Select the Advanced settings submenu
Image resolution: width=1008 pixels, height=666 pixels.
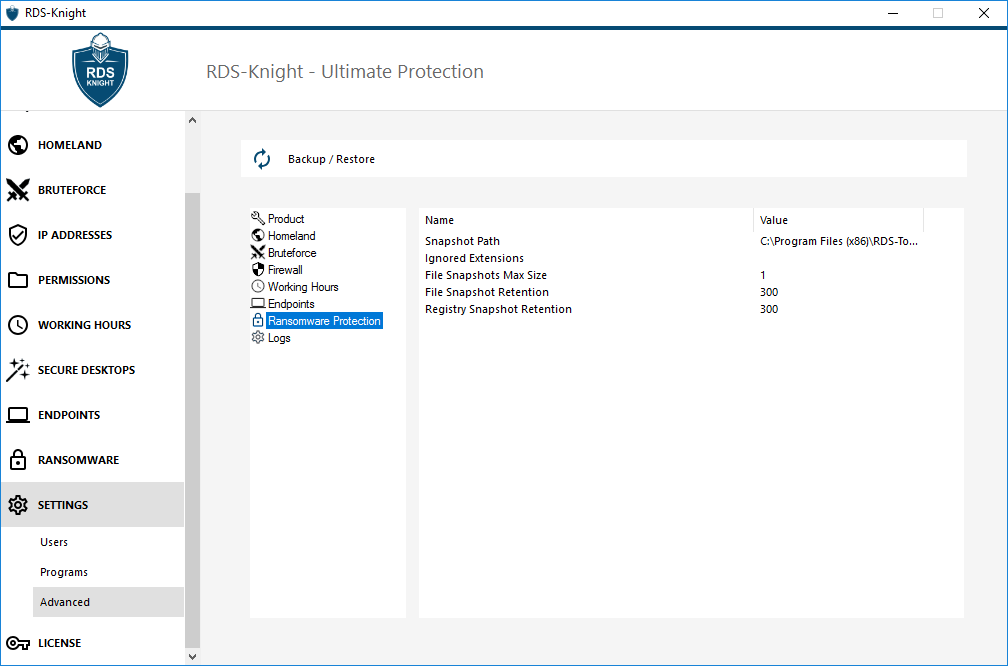(x=108, y=602)
